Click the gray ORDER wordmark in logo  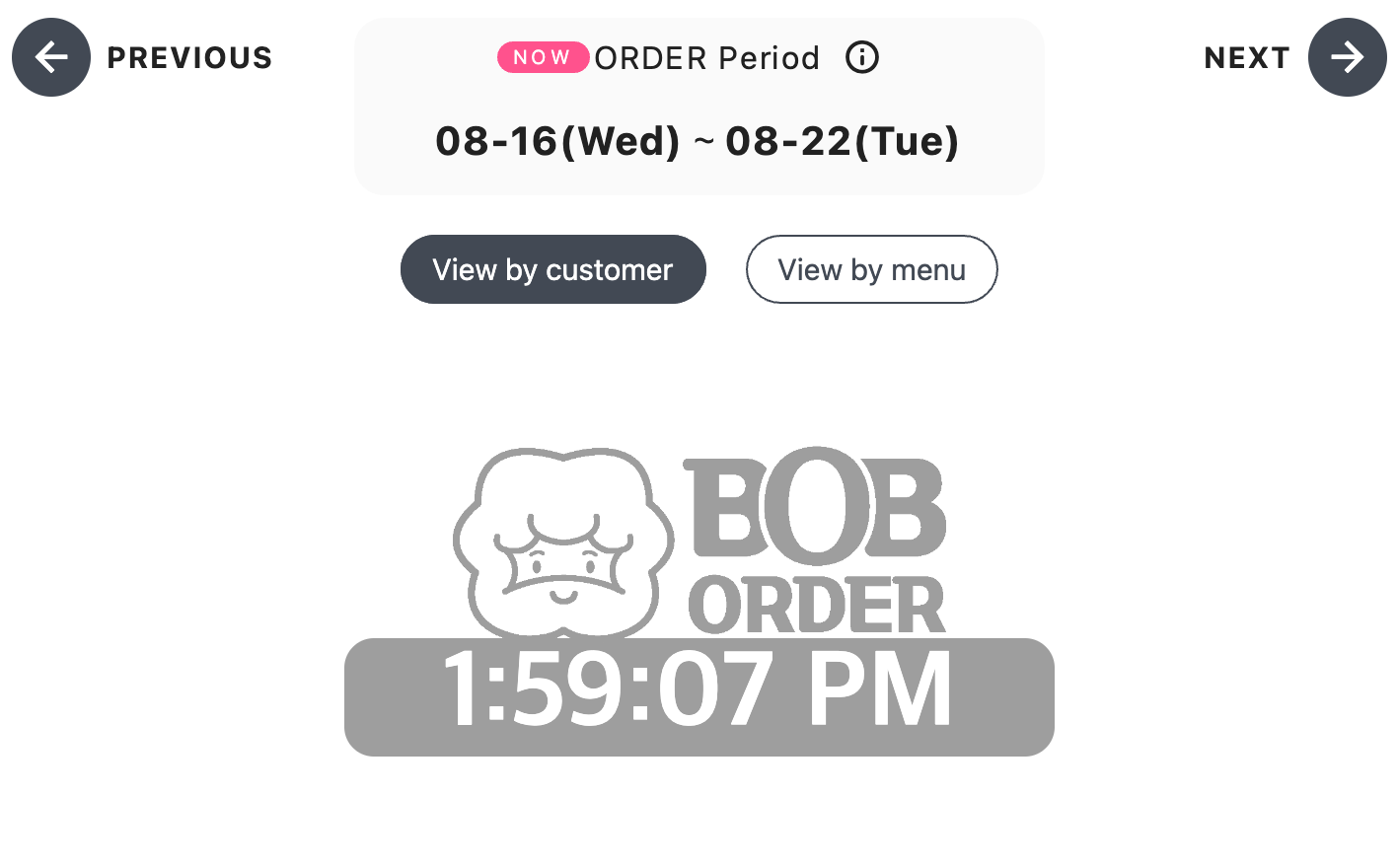[817, 605]
